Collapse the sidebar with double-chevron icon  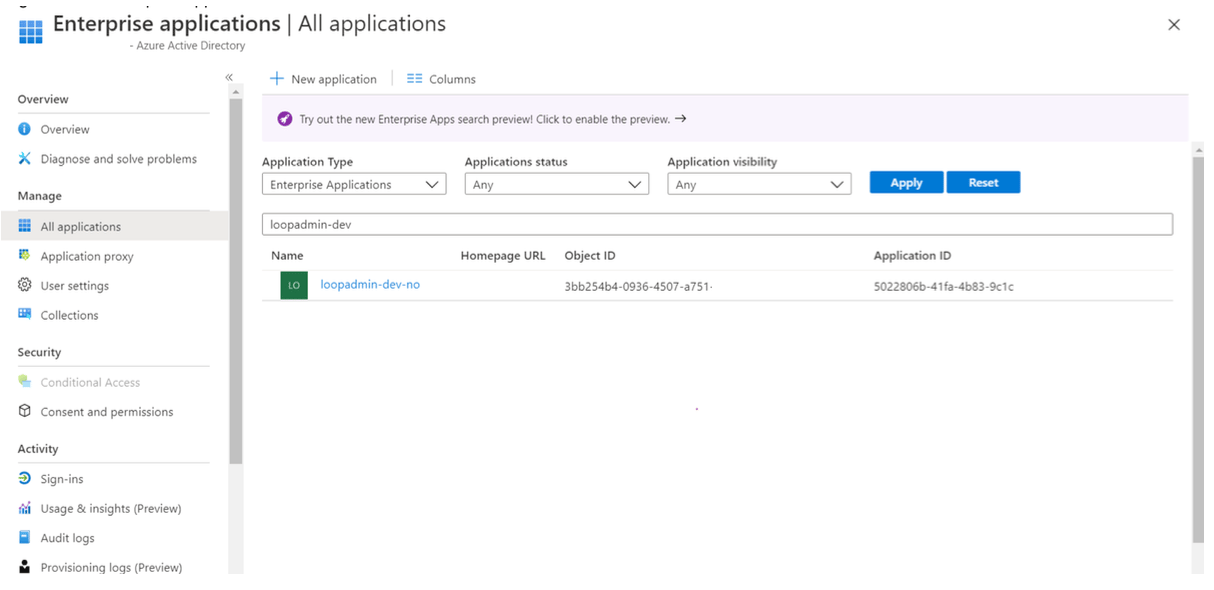click(x=229, y=77)
